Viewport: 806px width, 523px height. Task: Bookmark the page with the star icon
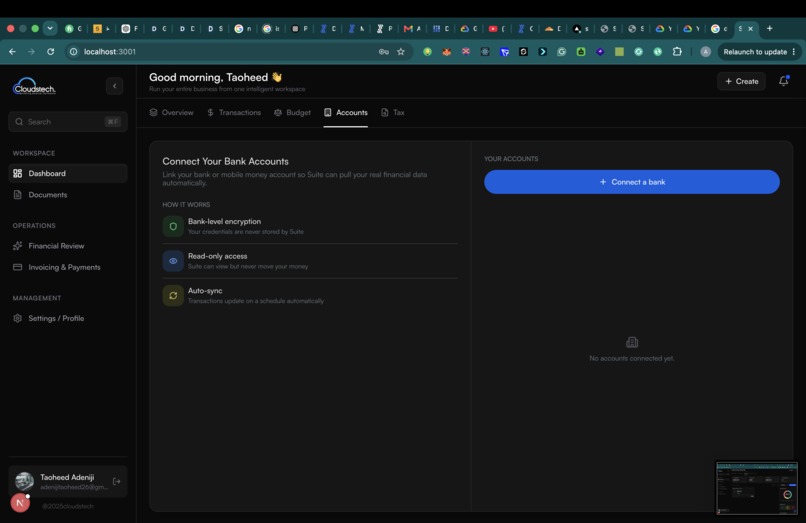click(x=401, y=51)
